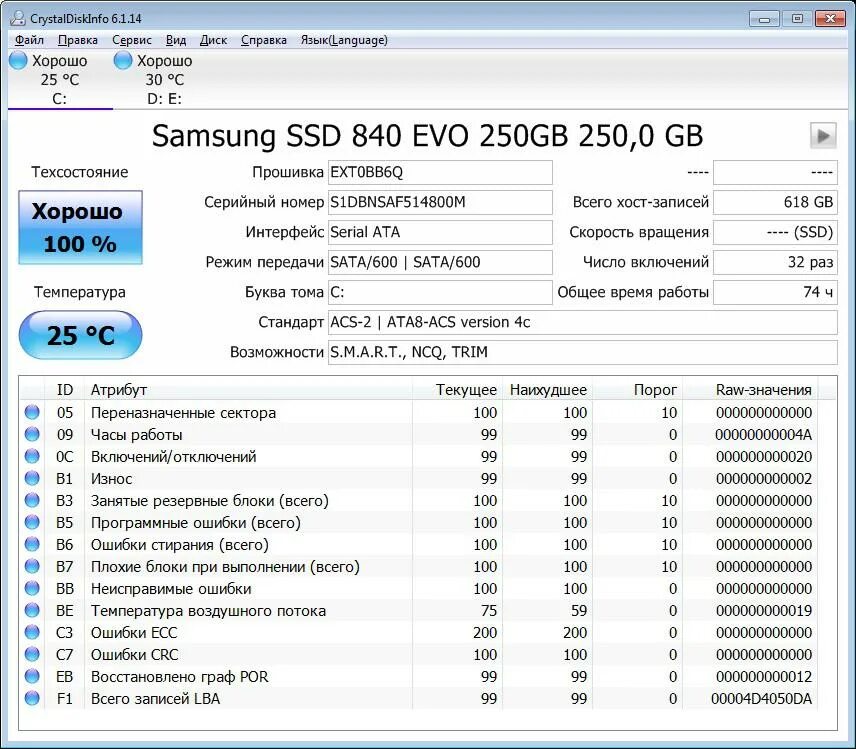Viewport: 856px width, 749px height.
Task: Click status orb for Температура воздушного потока row
Action: 32,610
